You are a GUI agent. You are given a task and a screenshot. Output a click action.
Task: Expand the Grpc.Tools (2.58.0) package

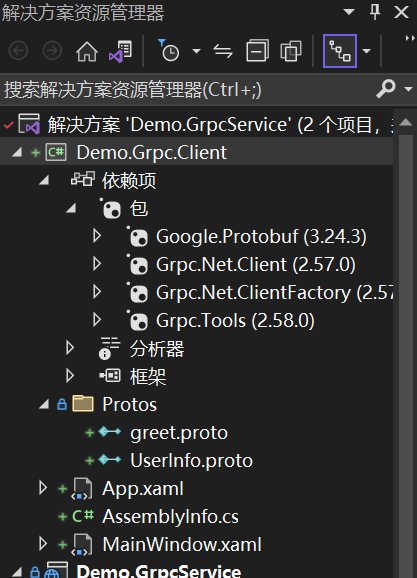[x=97, y=320]
